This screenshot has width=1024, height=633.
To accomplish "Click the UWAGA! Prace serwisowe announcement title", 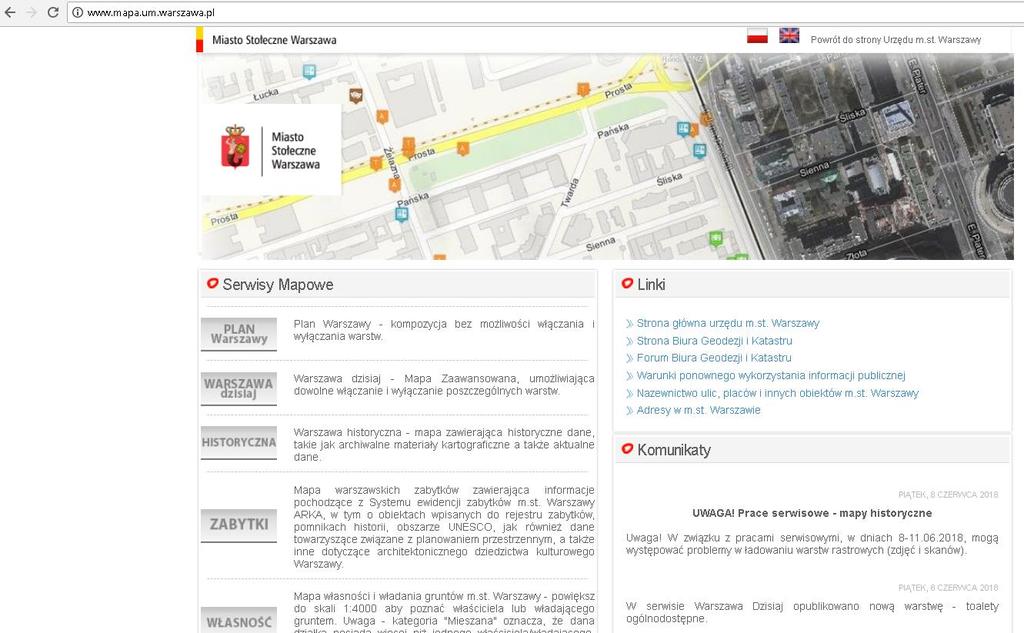I will tap(812, 513).
